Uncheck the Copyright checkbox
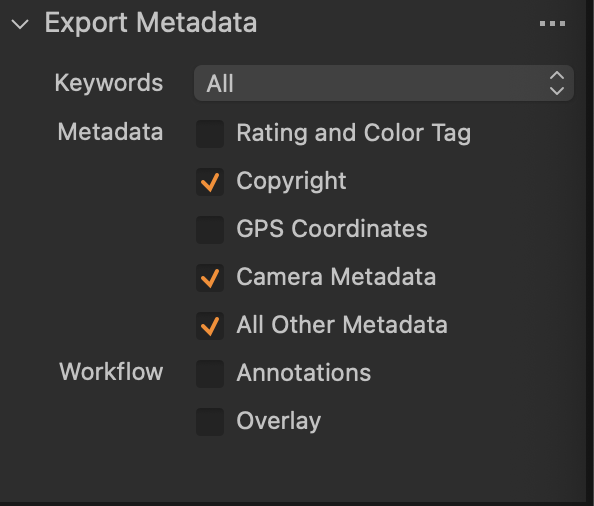 pyautogui.click(x=210, y=182)
